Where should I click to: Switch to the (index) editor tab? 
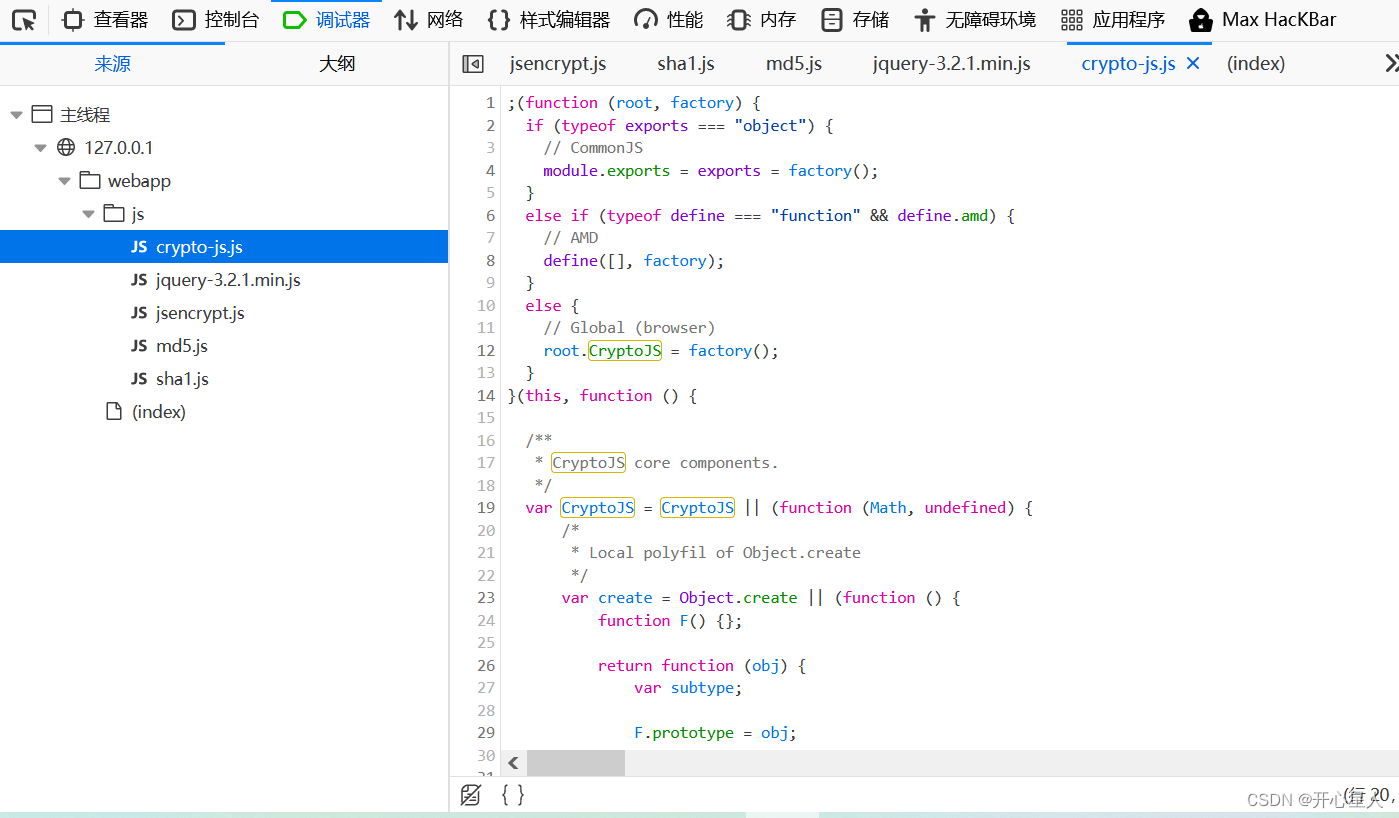pos(1256,64)
